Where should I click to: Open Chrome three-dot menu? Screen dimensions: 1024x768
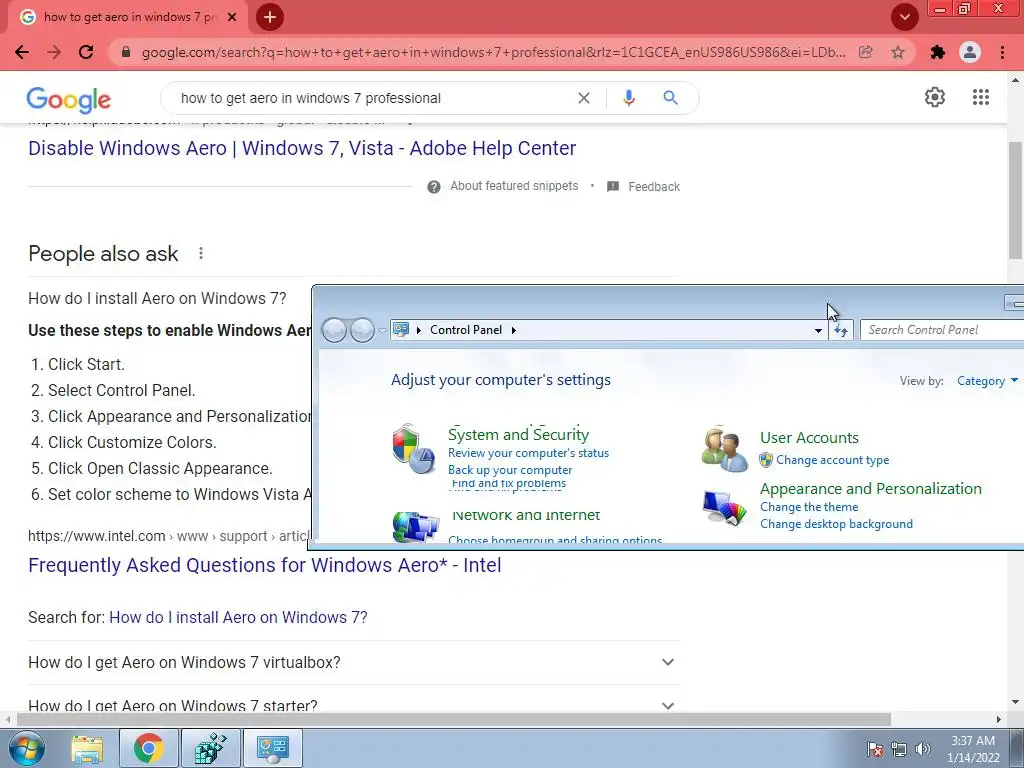coord(1002,52)
